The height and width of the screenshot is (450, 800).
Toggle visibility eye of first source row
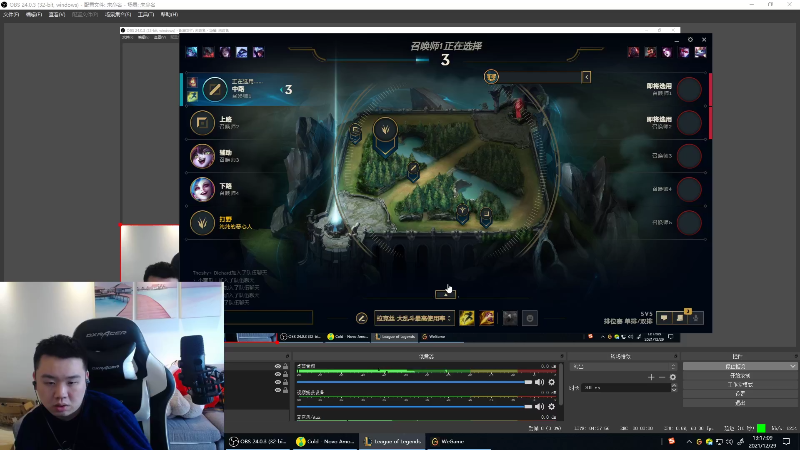click(x=278, y=366)
